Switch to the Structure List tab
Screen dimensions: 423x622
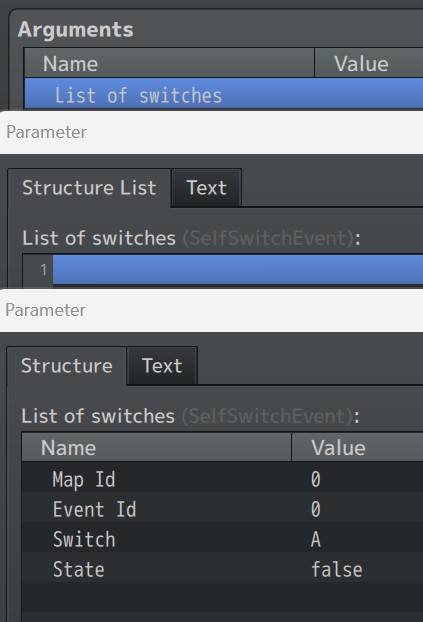pyautogui.click(x=89, y=188)
